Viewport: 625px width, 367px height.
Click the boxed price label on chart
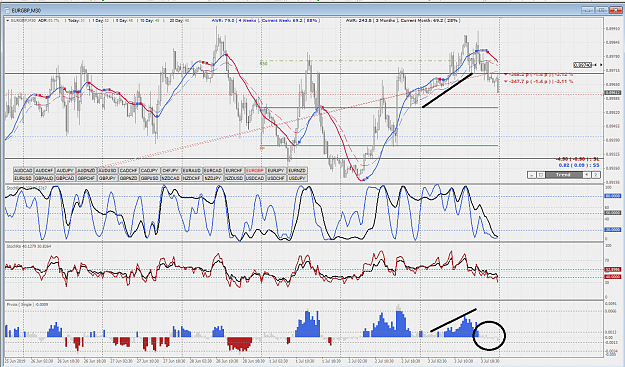pos(582,65)
